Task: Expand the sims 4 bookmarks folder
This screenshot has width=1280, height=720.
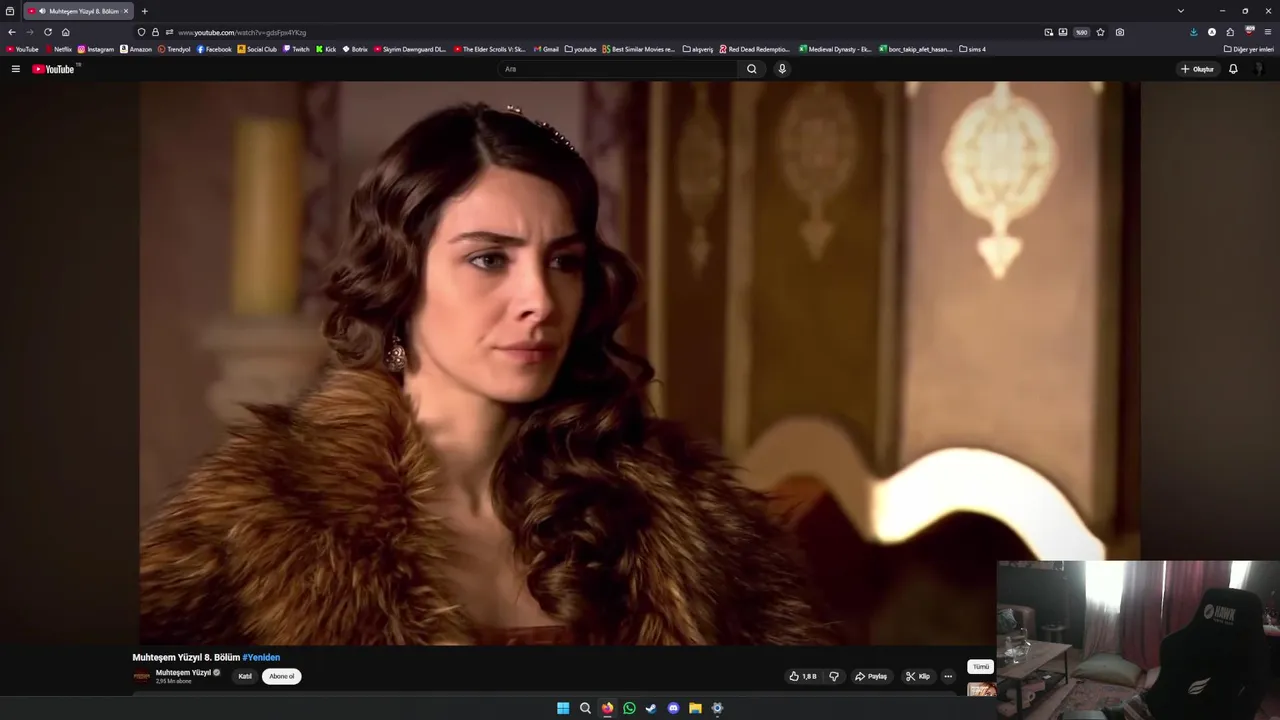Action: coord(972,49)
